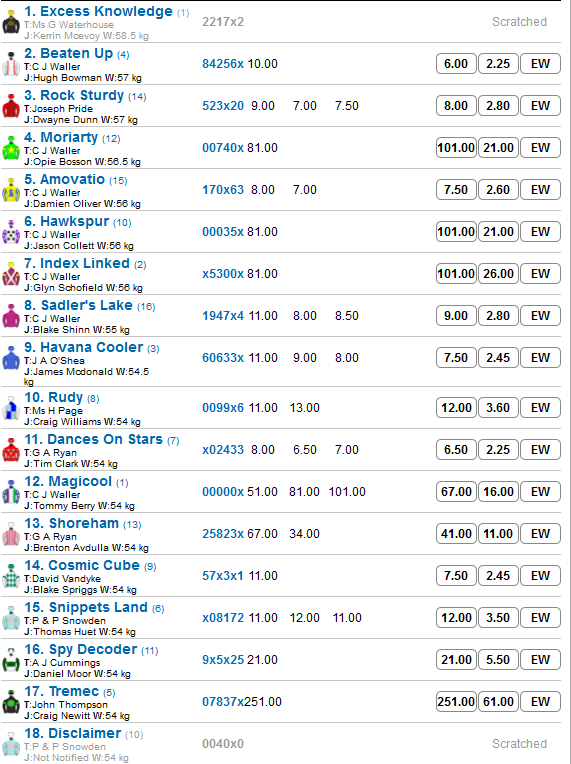Click Beaten Up's jockey silks icon
The height and width of the screenshot is (764, 571).
[11, 64]
